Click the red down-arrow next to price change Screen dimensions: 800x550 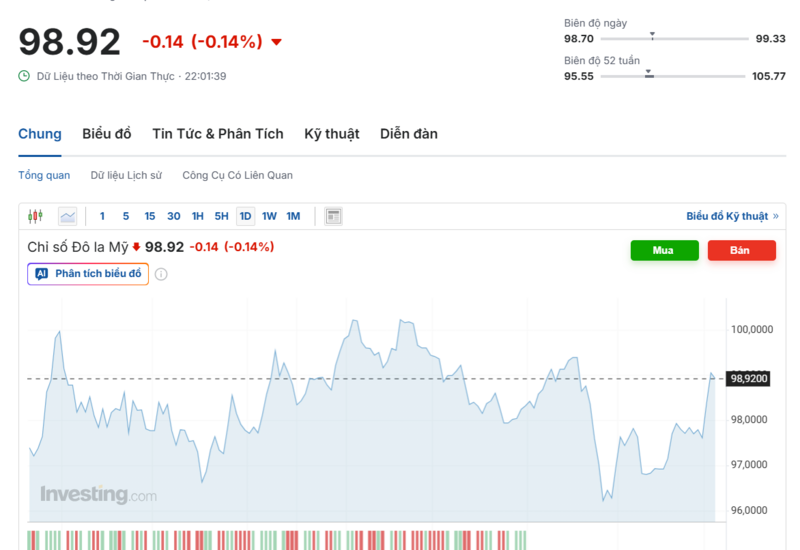coord(277,42)
